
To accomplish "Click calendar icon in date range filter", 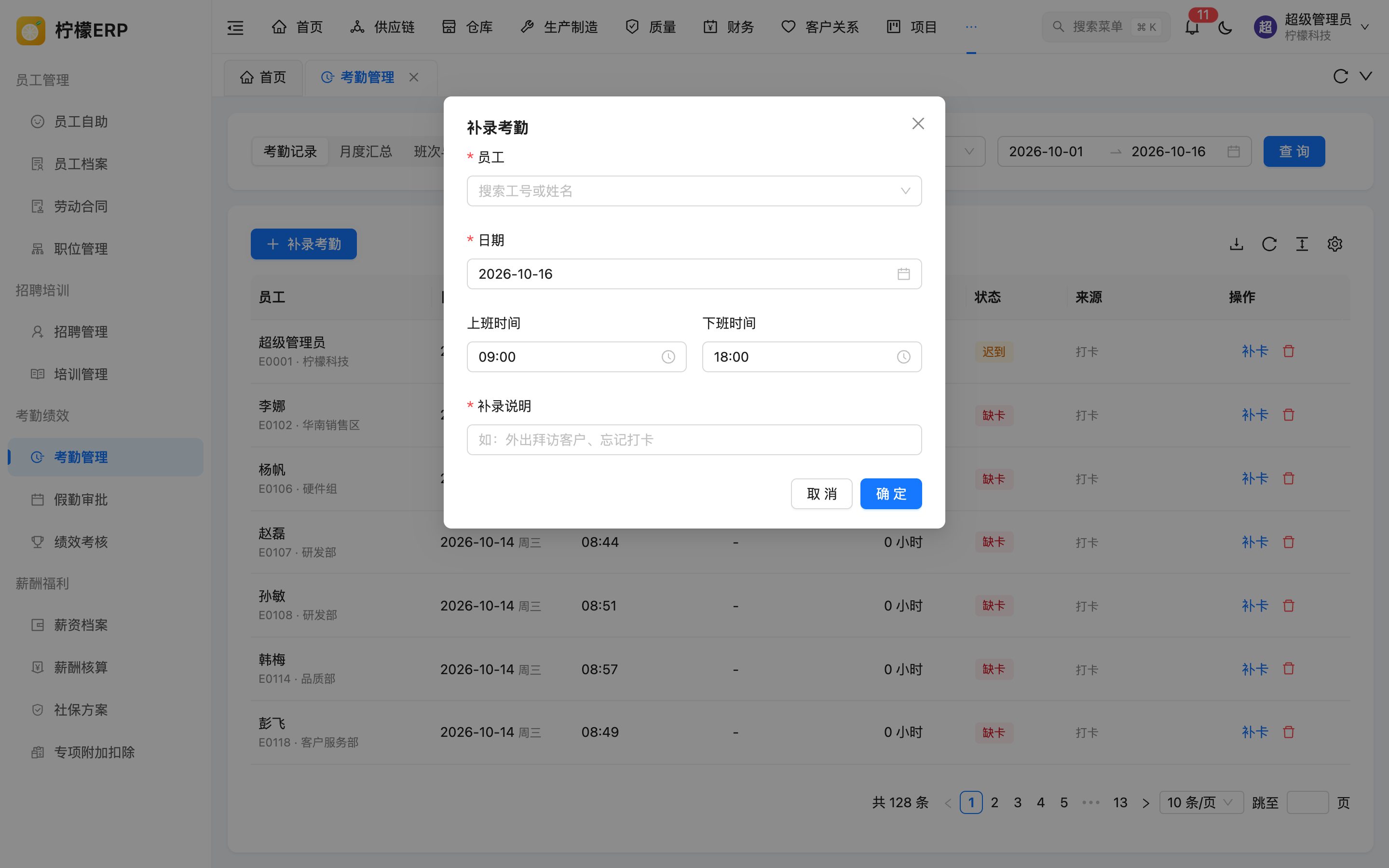I will pos(1233,151).
